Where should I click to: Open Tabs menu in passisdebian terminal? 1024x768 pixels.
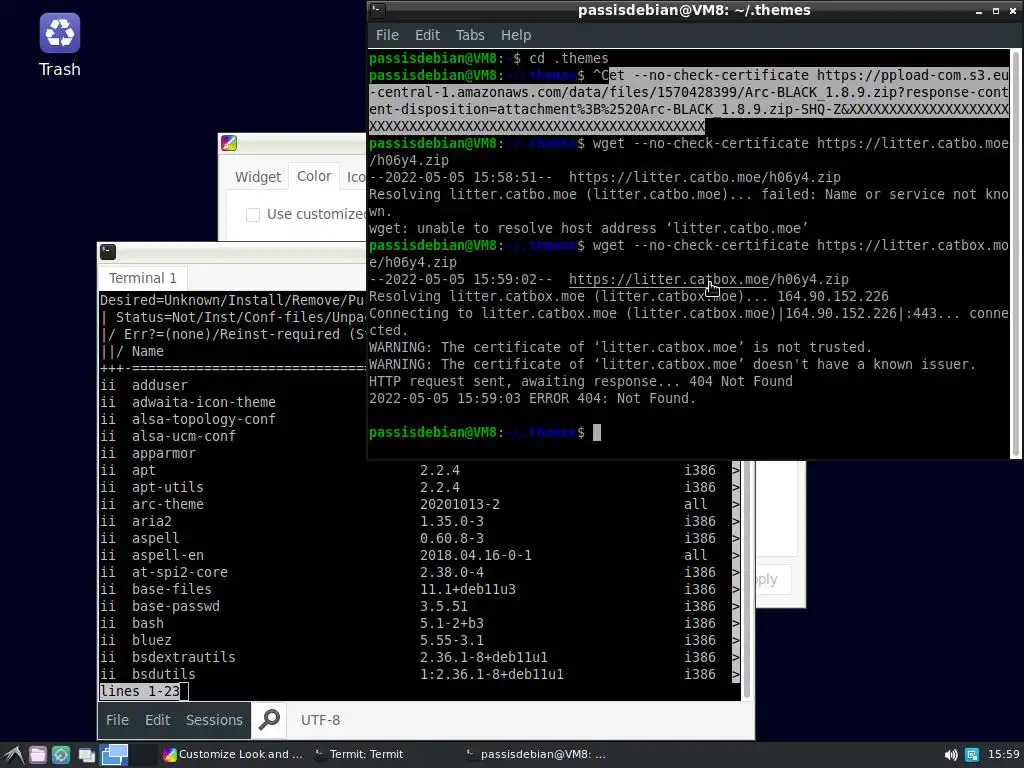click(x=470, y=35)
